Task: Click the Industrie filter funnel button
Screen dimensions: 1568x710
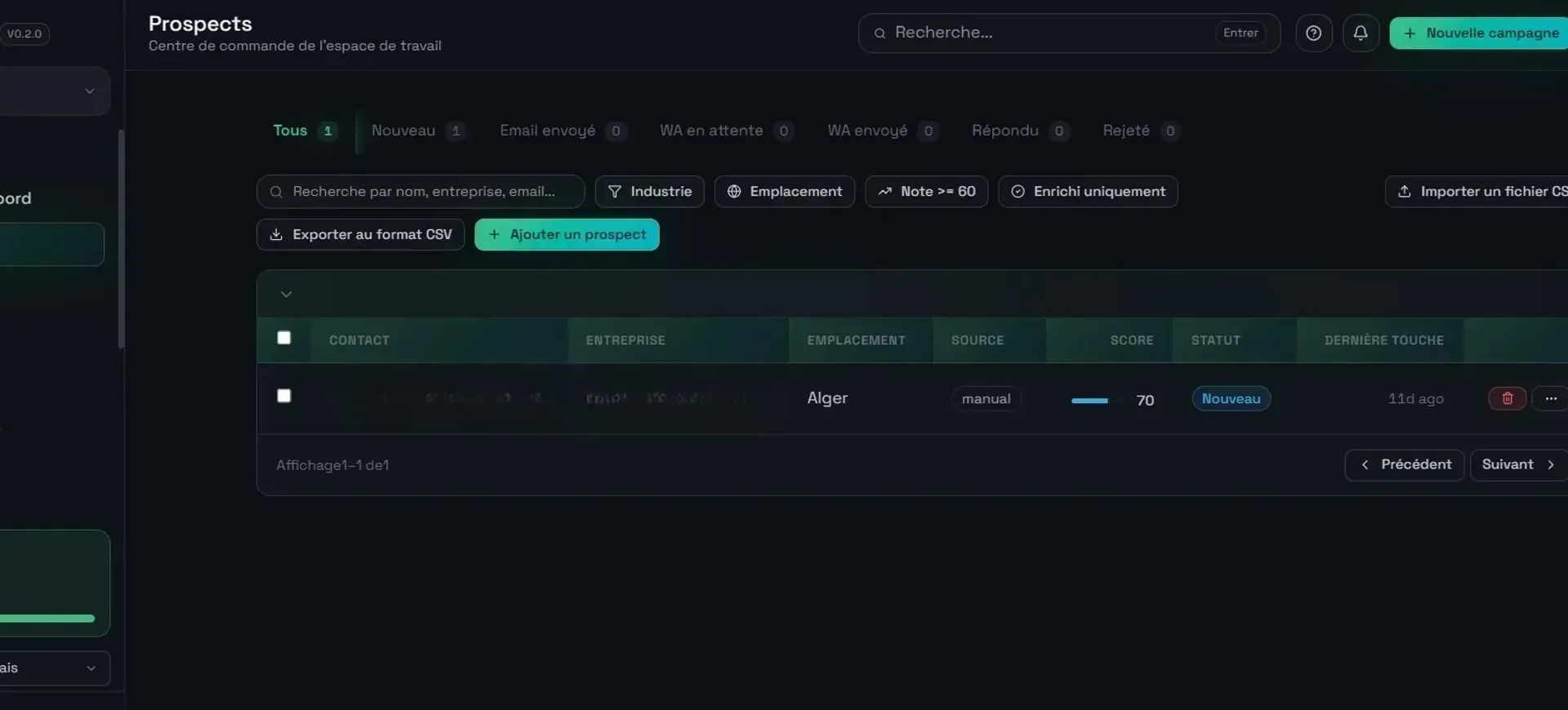Action: (650, 192)
